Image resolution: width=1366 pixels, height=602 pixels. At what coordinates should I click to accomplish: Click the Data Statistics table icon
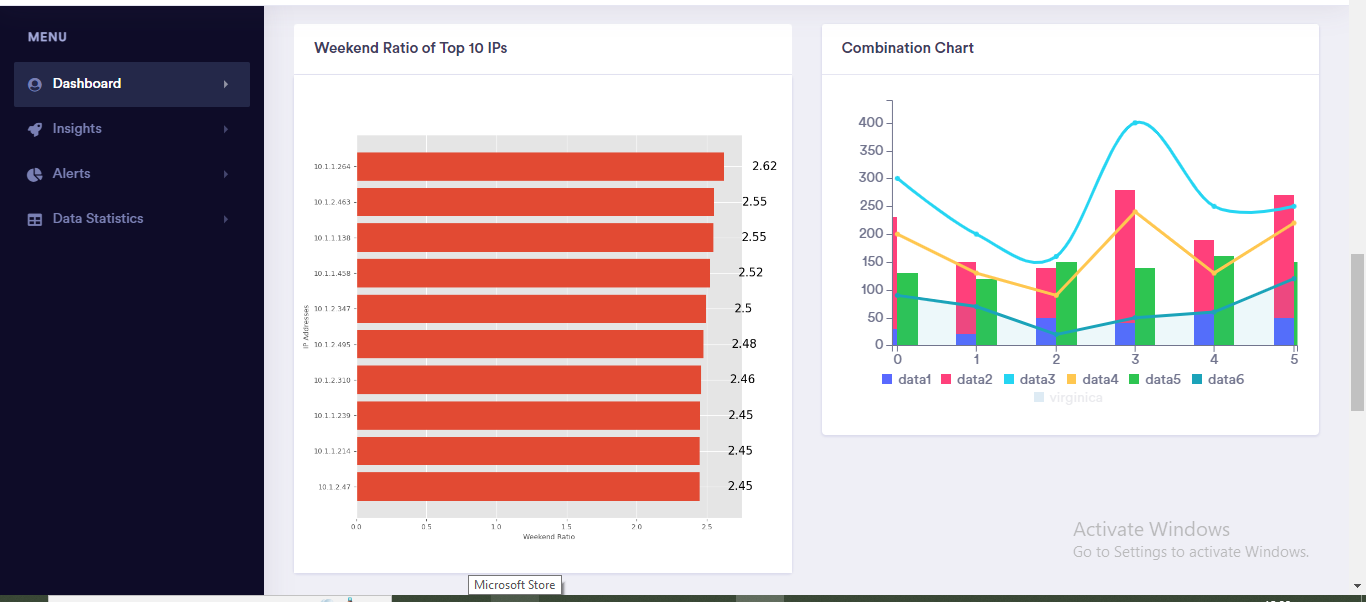(x=35, y=219)
